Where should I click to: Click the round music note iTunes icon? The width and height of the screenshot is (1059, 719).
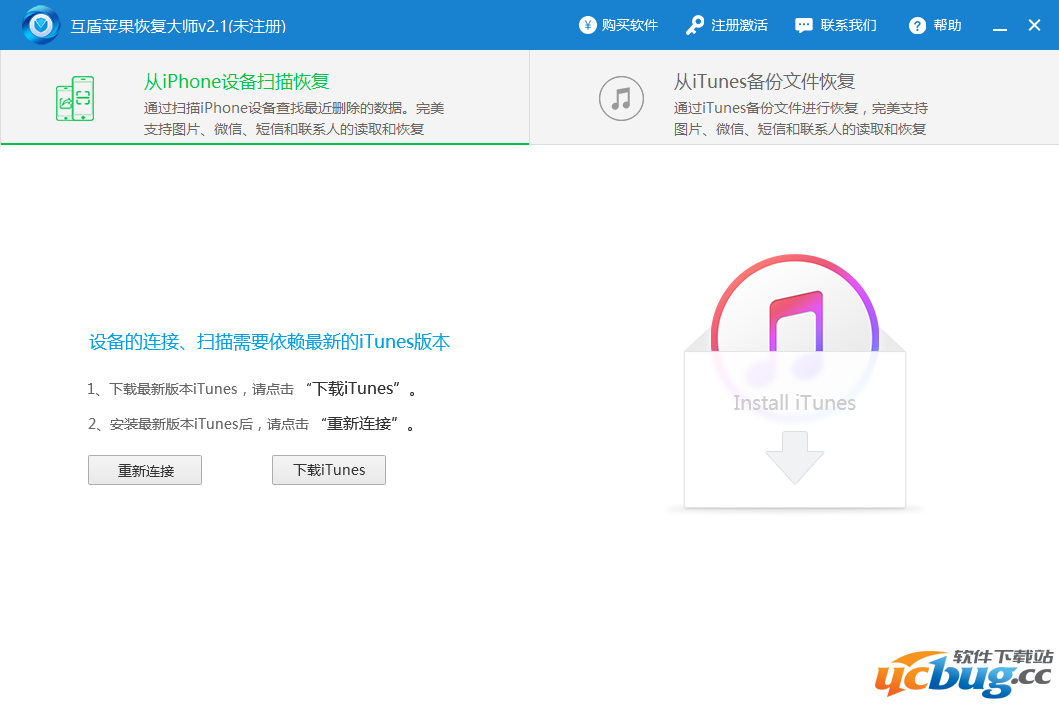[621, 99]
